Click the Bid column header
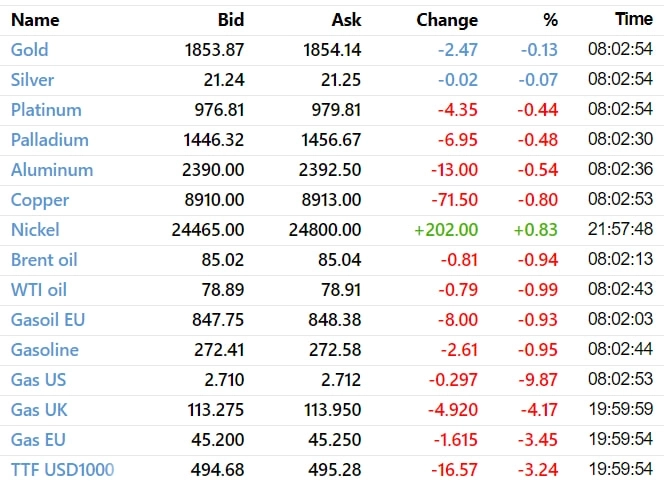664x492 pixels. [230, 20]
